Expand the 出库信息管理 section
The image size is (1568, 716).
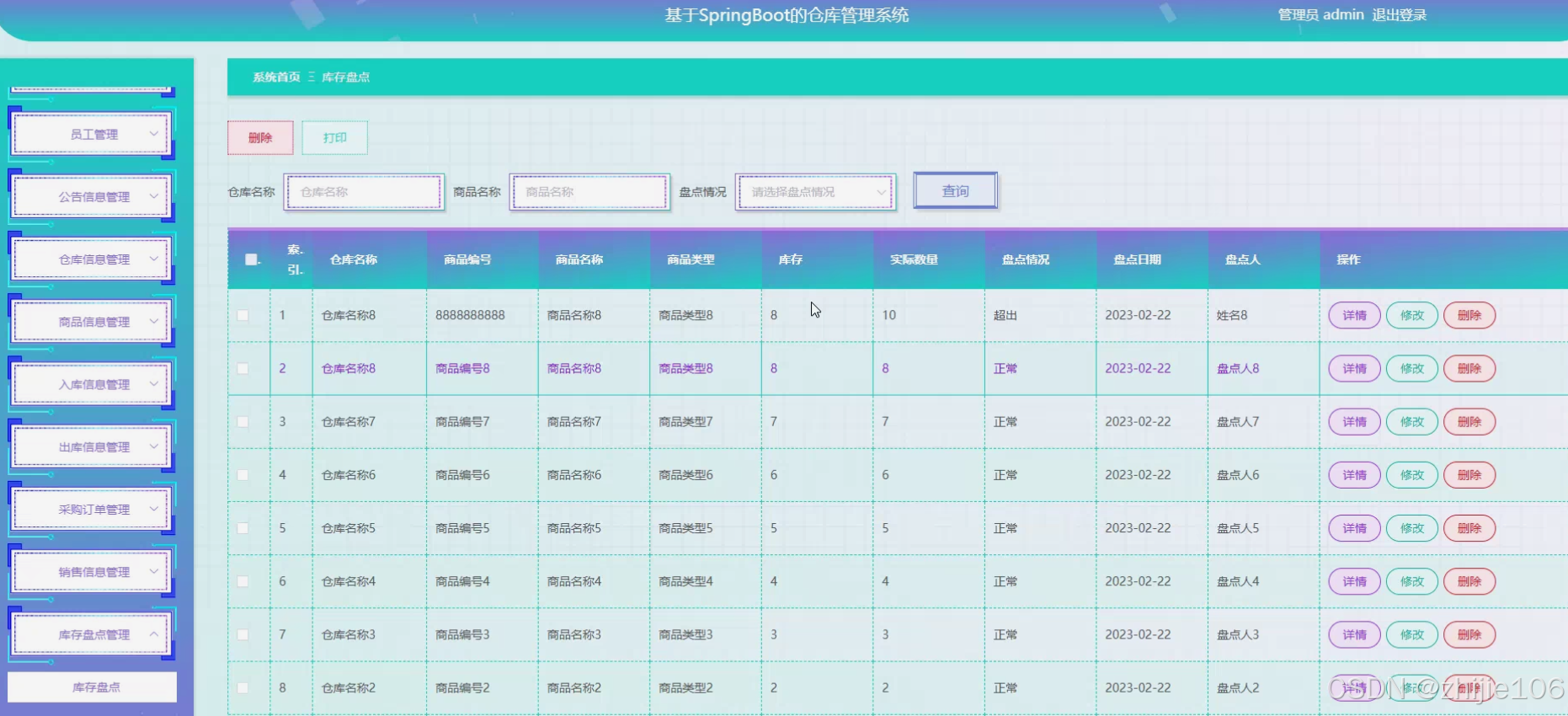click(92, 446)
